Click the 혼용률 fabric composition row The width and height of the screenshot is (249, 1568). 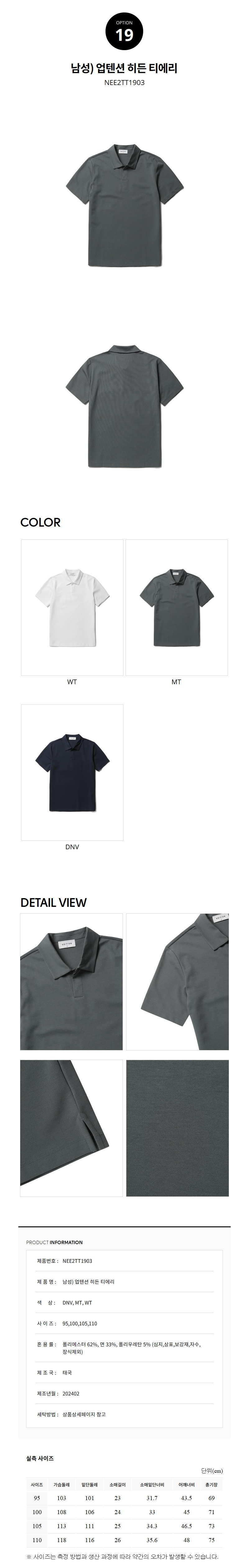(124, 1348)
